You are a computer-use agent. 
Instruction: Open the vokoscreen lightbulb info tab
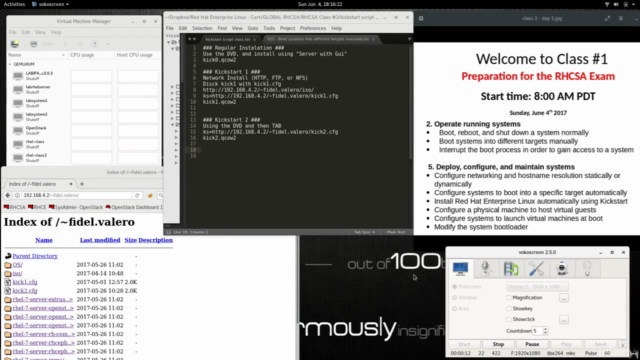pyautogui.click(x=587, y=269)
